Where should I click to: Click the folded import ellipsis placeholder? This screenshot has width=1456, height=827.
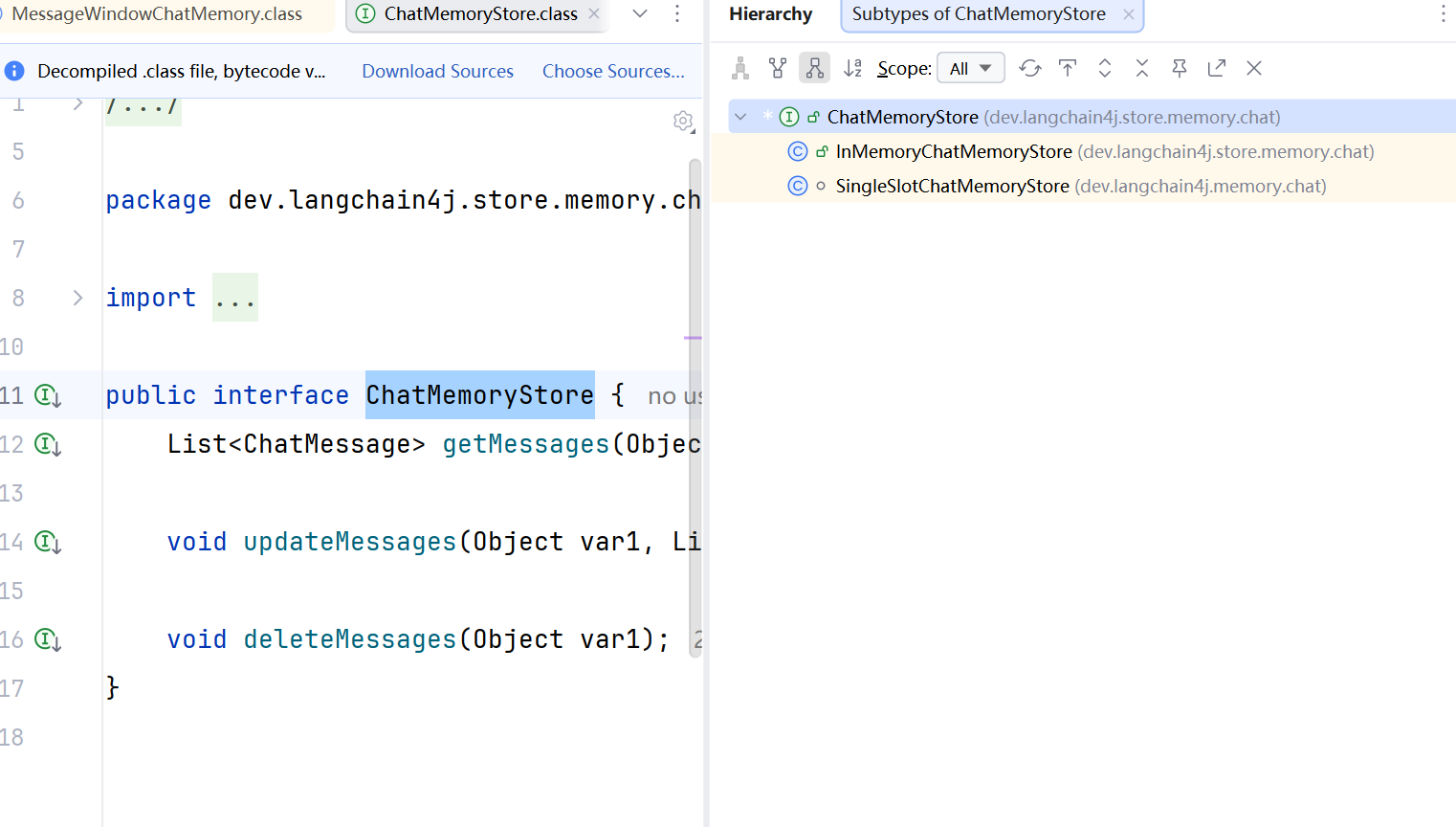[235, 298]
